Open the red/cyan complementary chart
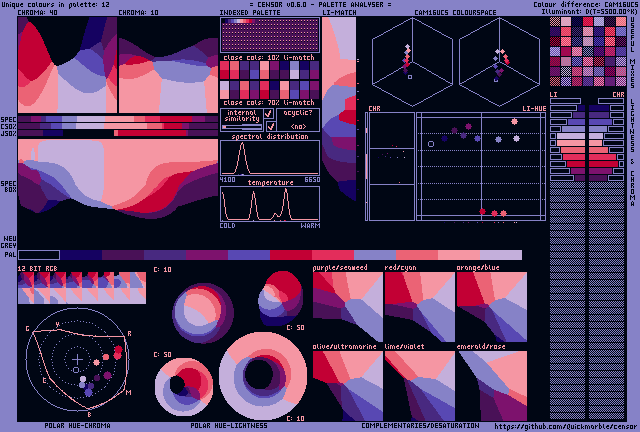Viewport: 640px width, 432px height. (x=420, y=307)
